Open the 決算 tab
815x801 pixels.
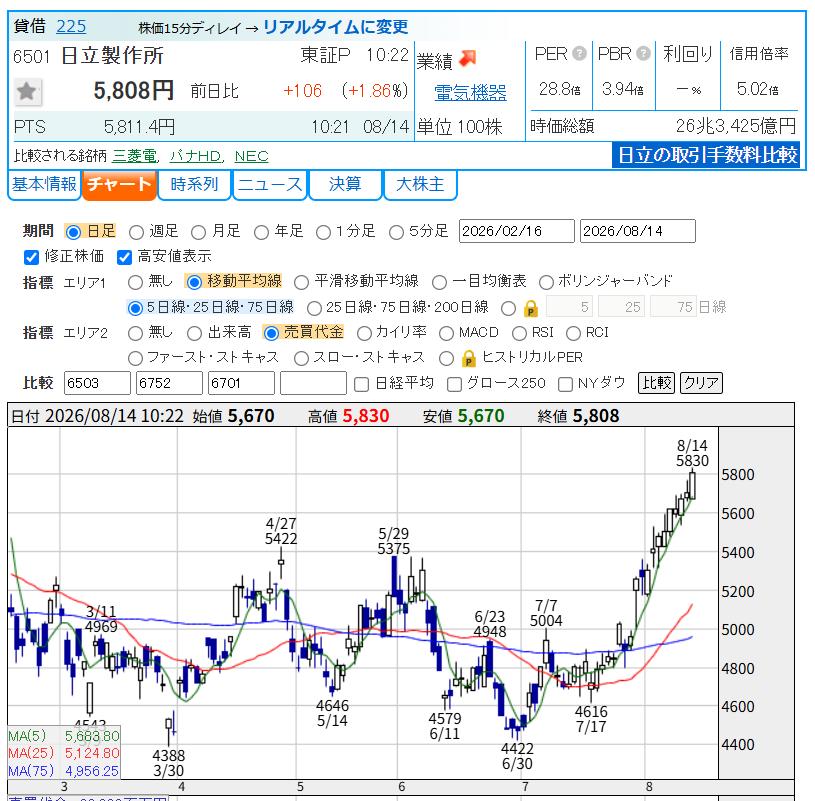(x=345, y=185)
